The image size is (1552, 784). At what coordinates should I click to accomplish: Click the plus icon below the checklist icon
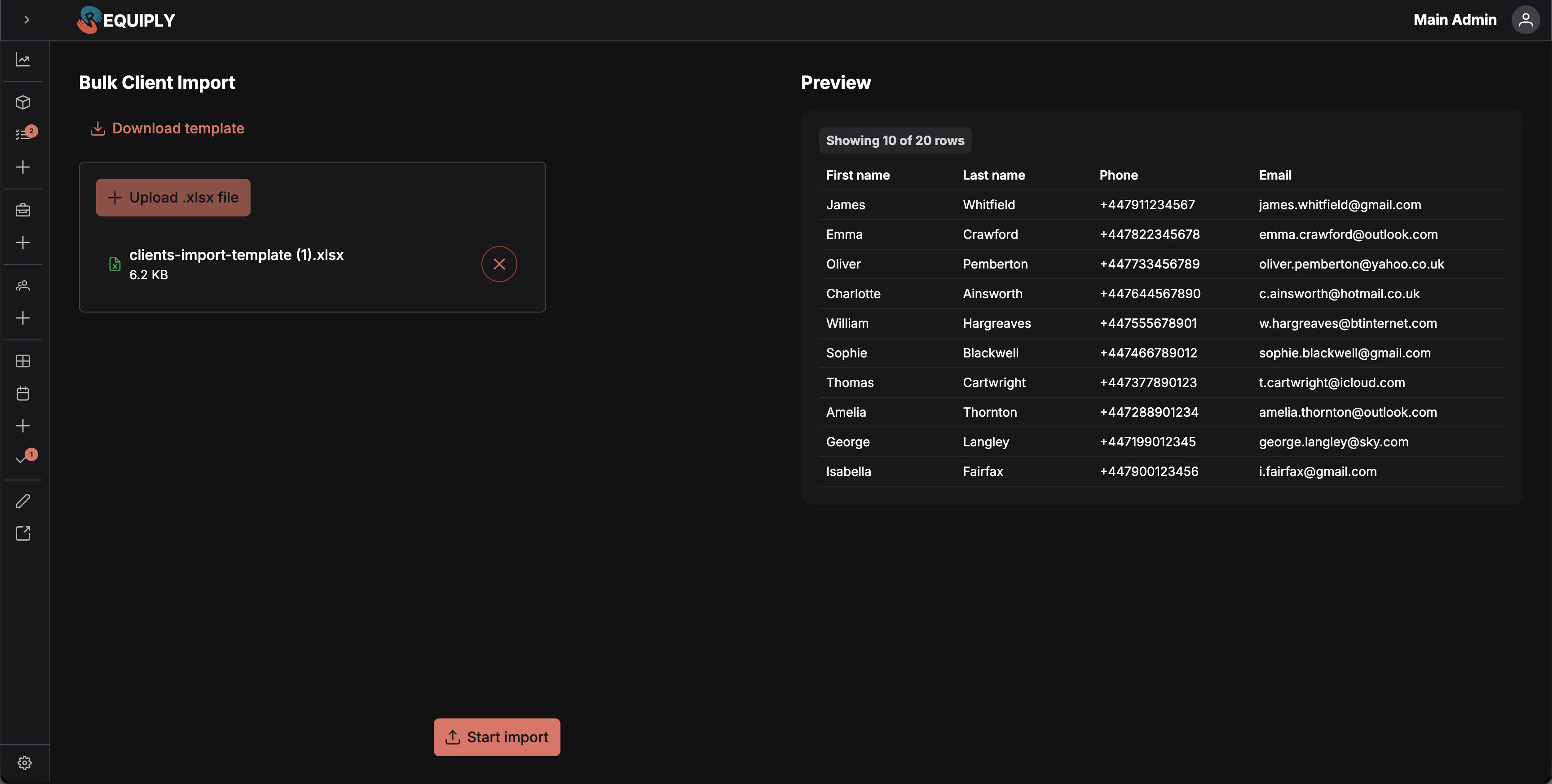(x=23, y=167)
